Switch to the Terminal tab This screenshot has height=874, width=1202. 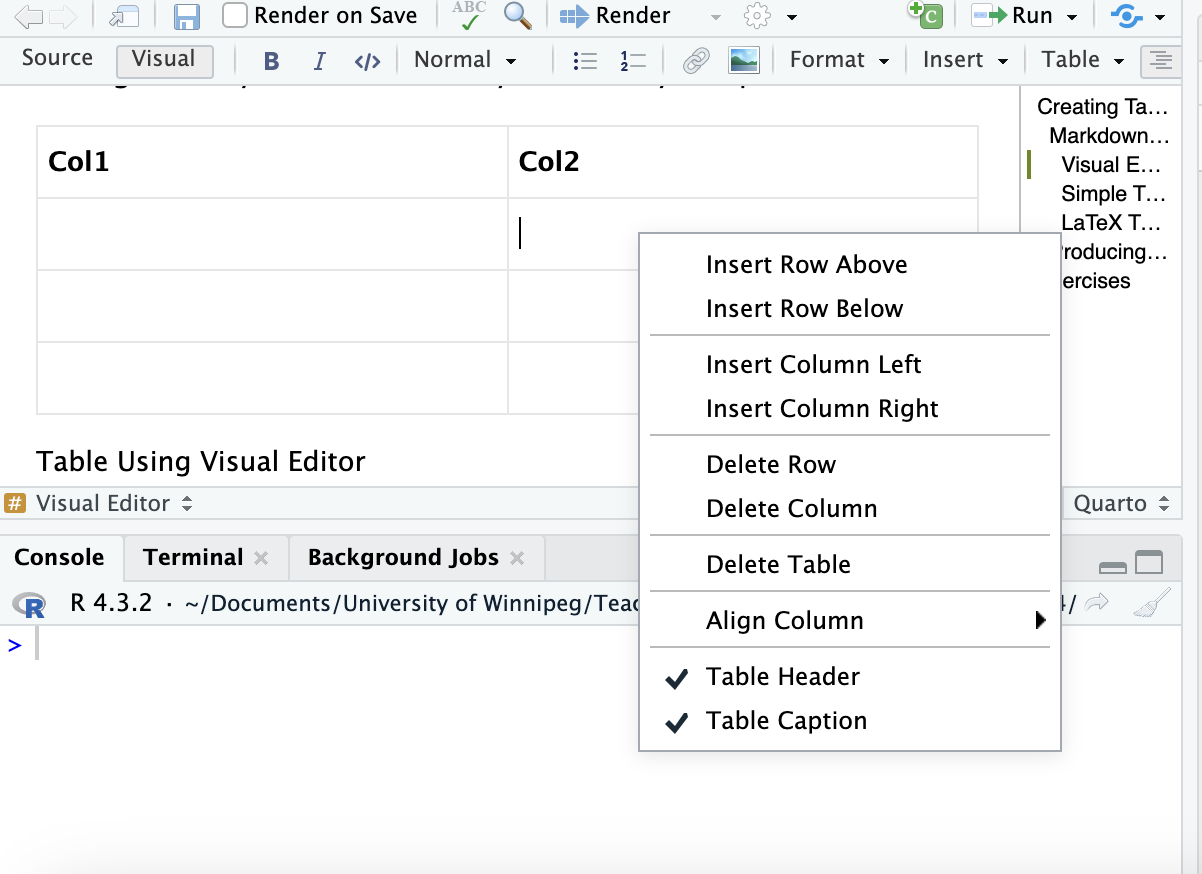[x=193, y=558]
